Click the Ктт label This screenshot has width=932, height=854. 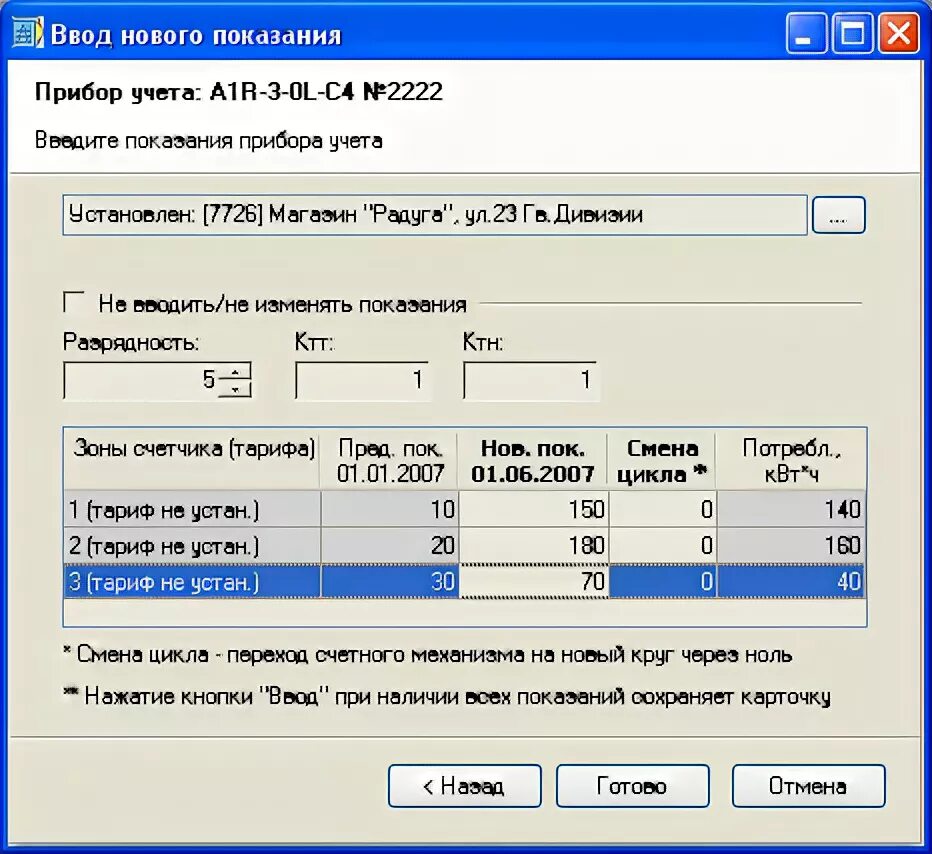(314, 343)
